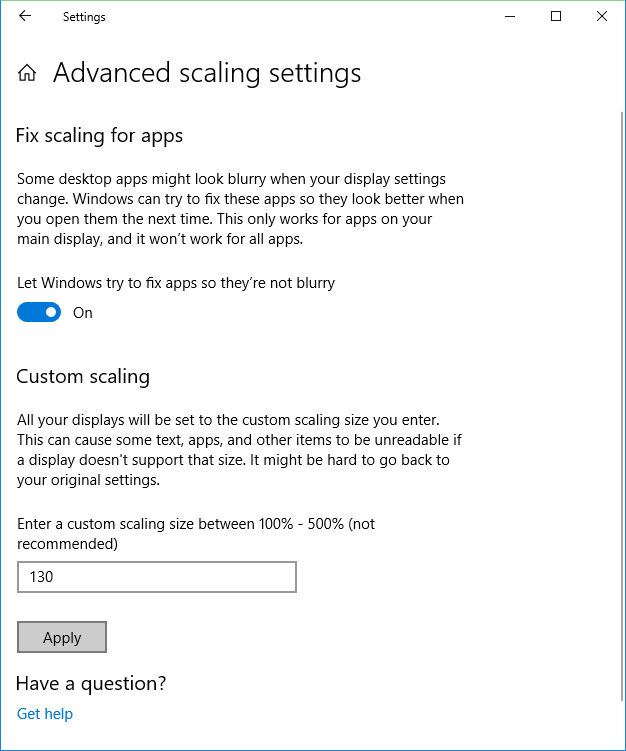Open the Get help link
Image resolution: width=626 pixels, height=751 pixels.
click(45, 714)
